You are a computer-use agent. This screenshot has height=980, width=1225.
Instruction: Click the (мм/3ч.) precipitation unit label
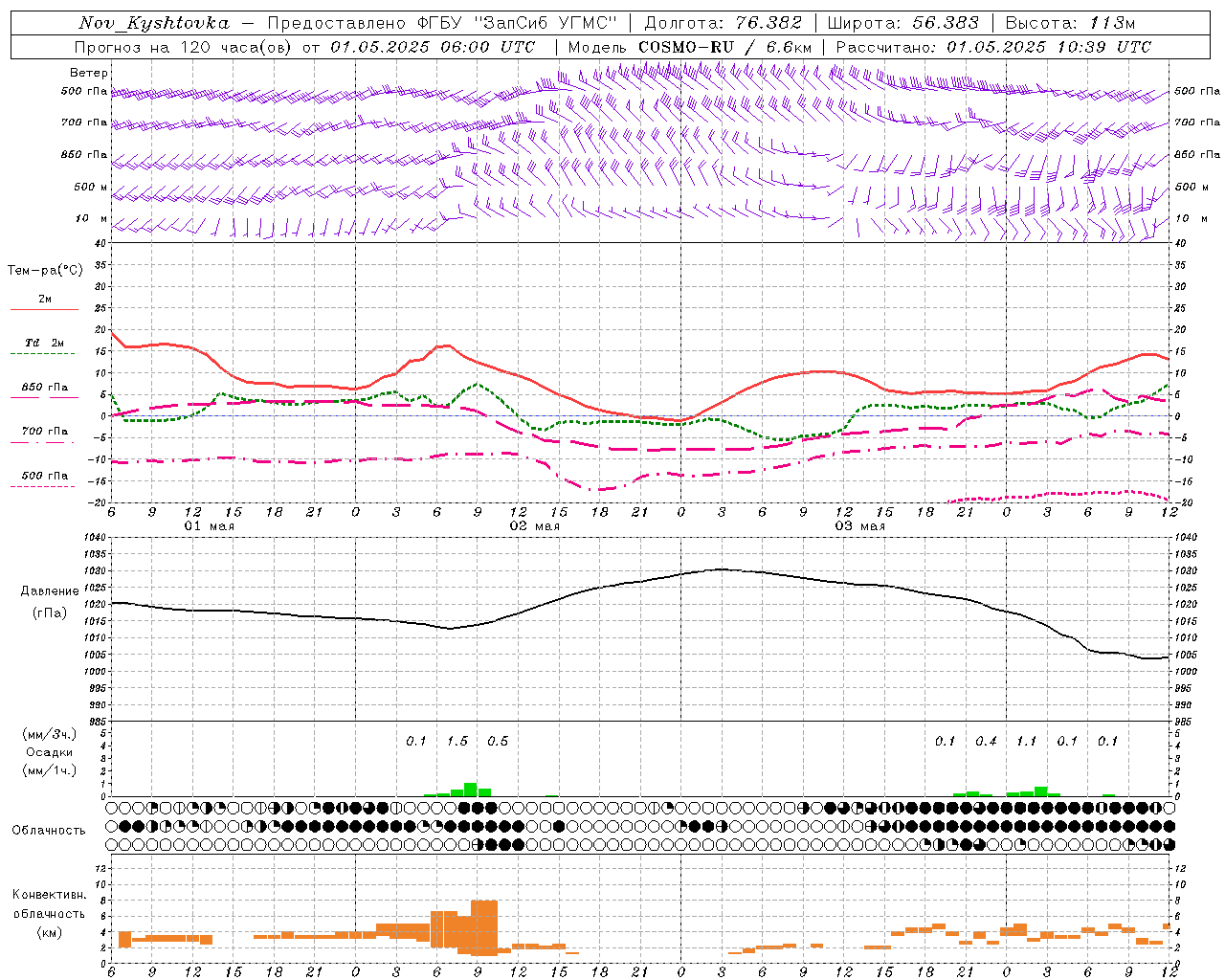[x=49, y=734]
